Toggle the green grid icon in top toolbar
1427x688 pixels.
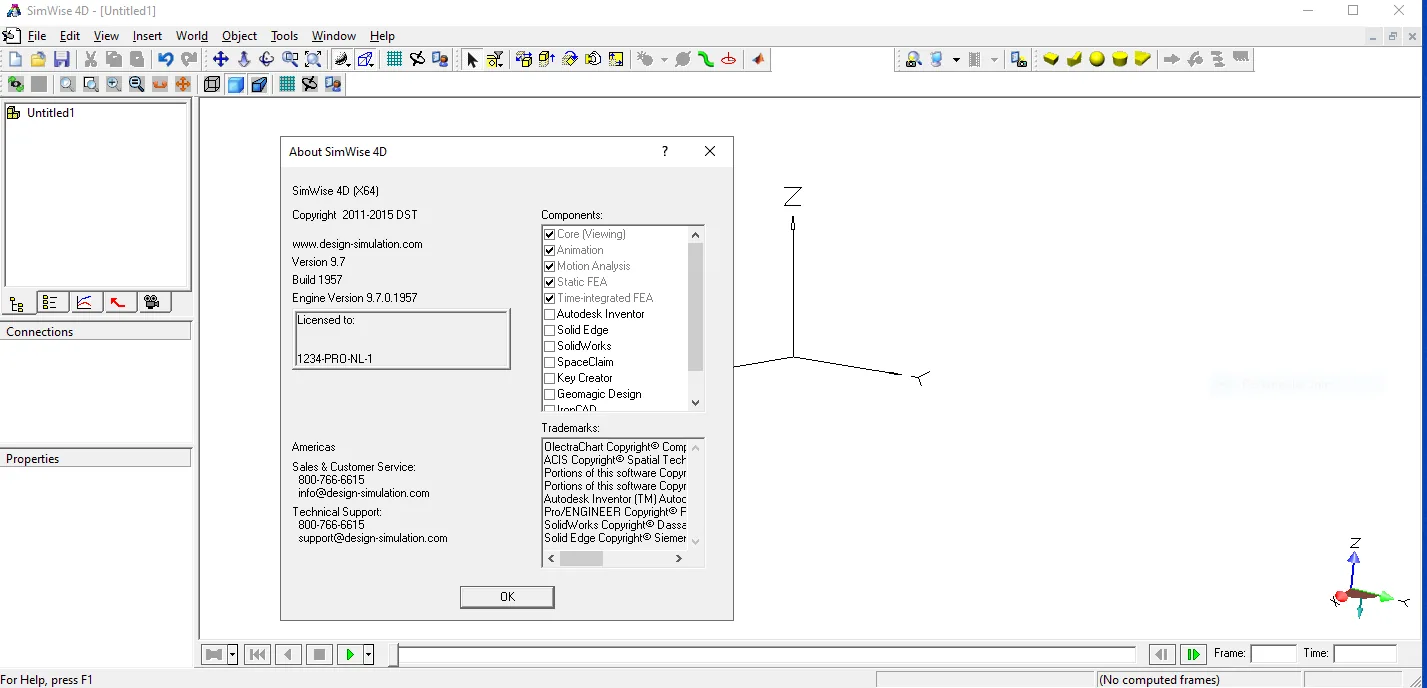pos(394,60)
